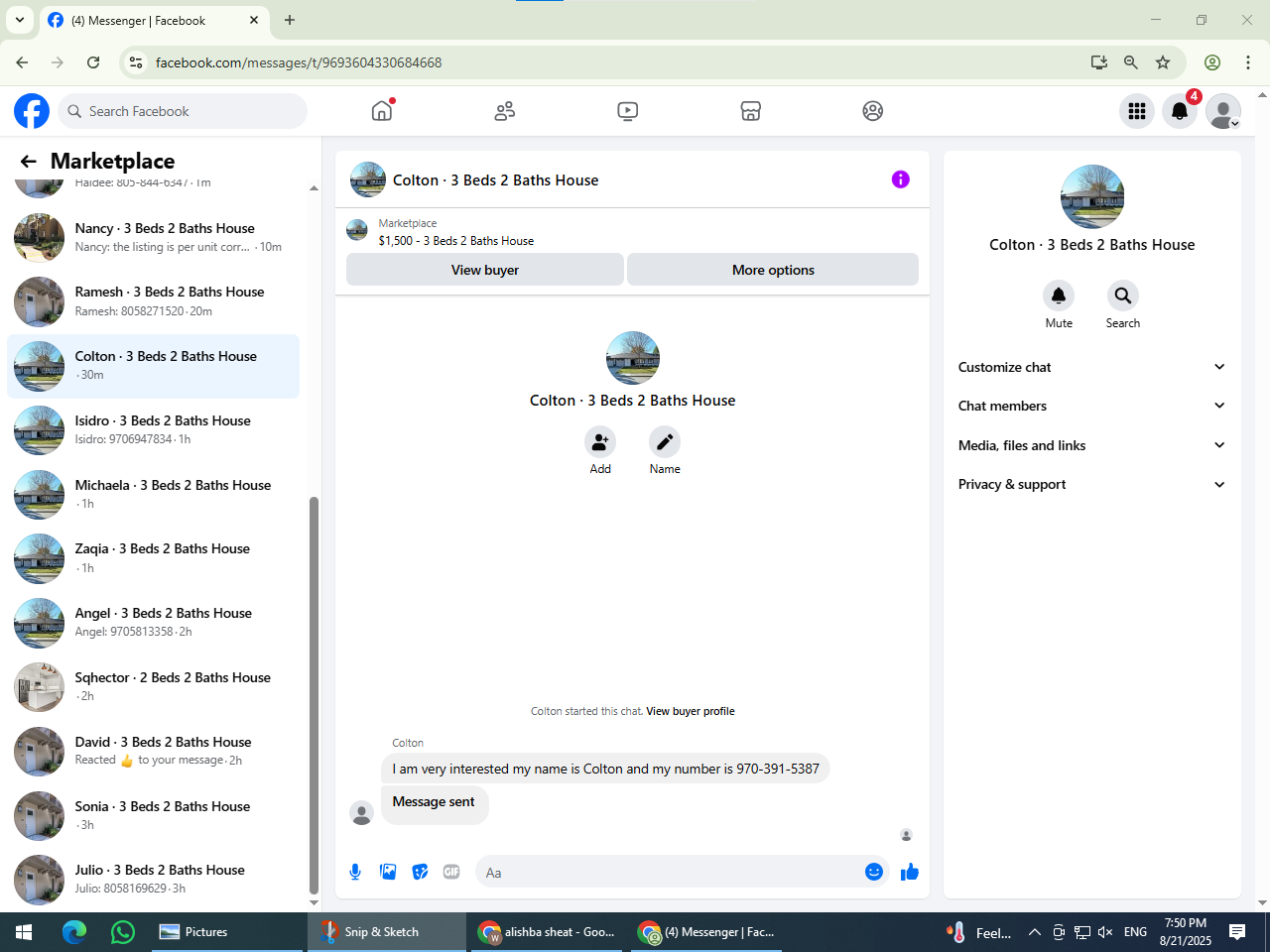The height and width of the screenshot is (952, 1270).
Task: Open the emoji picker in message box
Action: pyautogui.click(x=874, y=872)
